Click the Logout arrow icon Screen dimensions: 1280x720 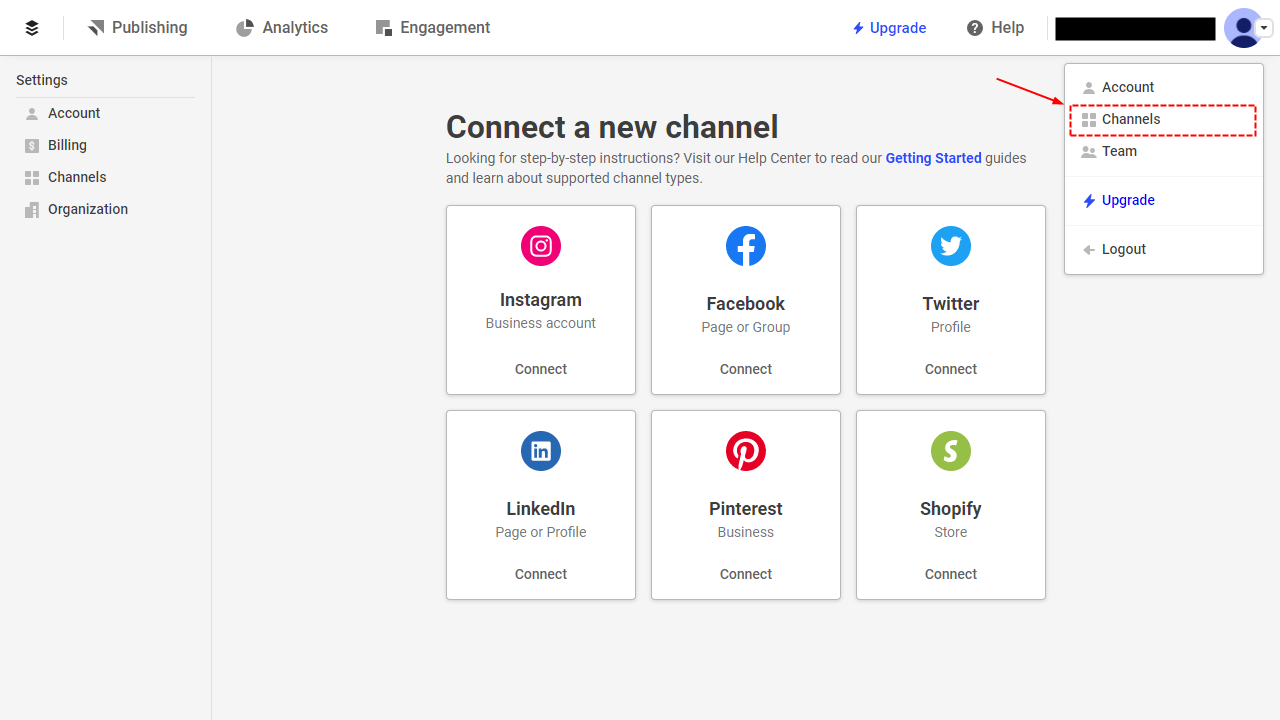(x=1089, y=250)
